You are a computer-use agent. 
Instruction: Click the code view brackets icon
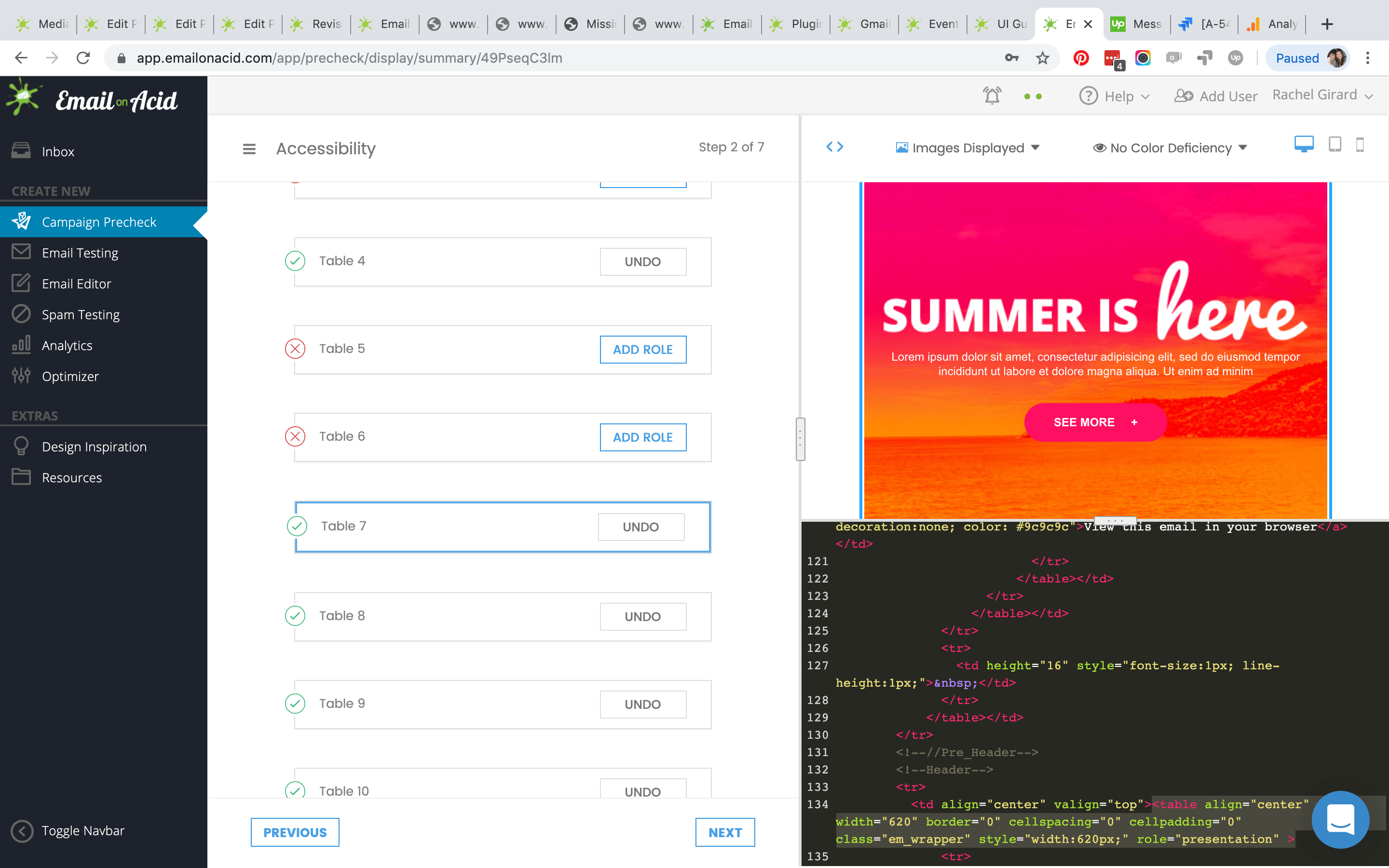[x=834, y=147]
